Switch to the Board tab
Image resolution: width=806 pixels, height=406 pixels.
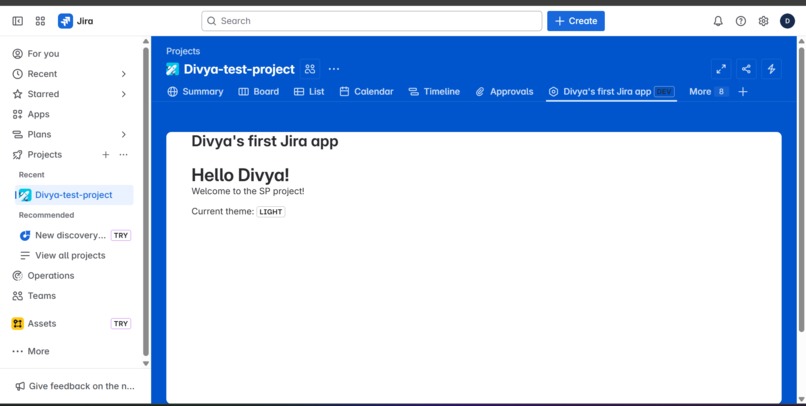pos(259,91)
